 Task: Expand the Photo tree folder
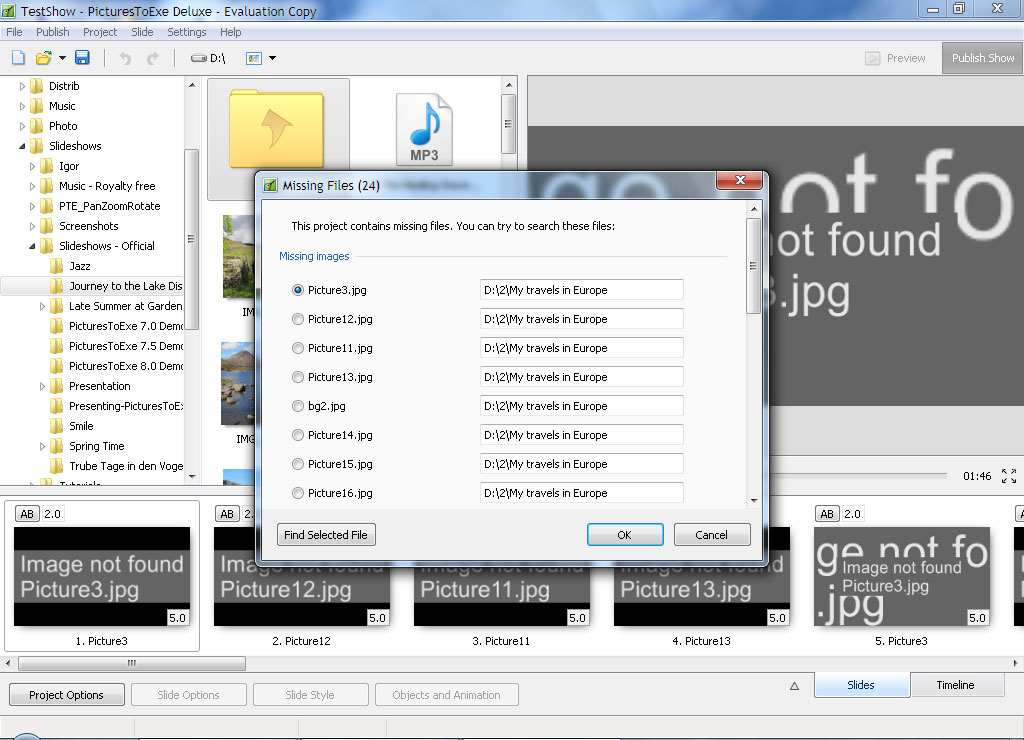[x=22, y=126]
